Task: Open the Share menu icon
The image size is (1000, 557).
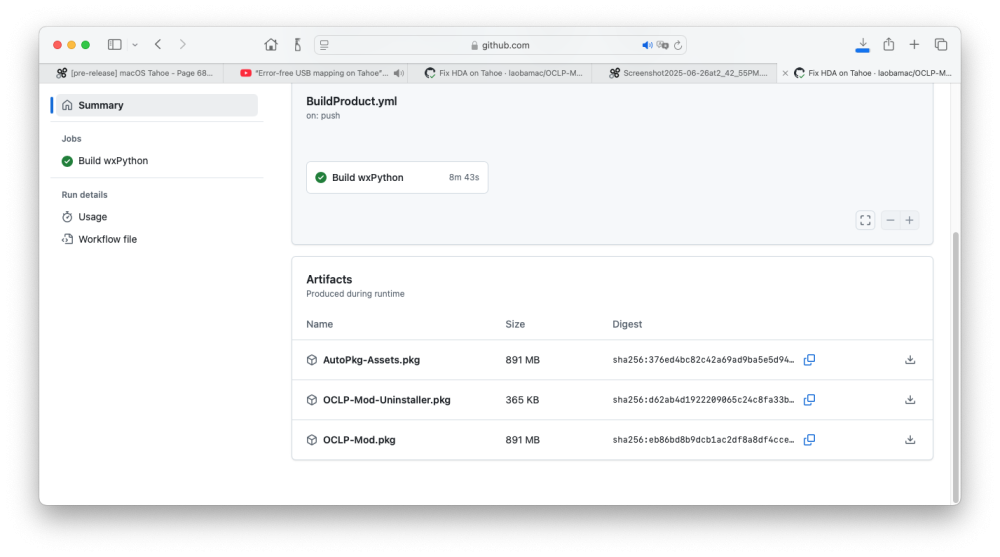Action: tap(888, 44)
